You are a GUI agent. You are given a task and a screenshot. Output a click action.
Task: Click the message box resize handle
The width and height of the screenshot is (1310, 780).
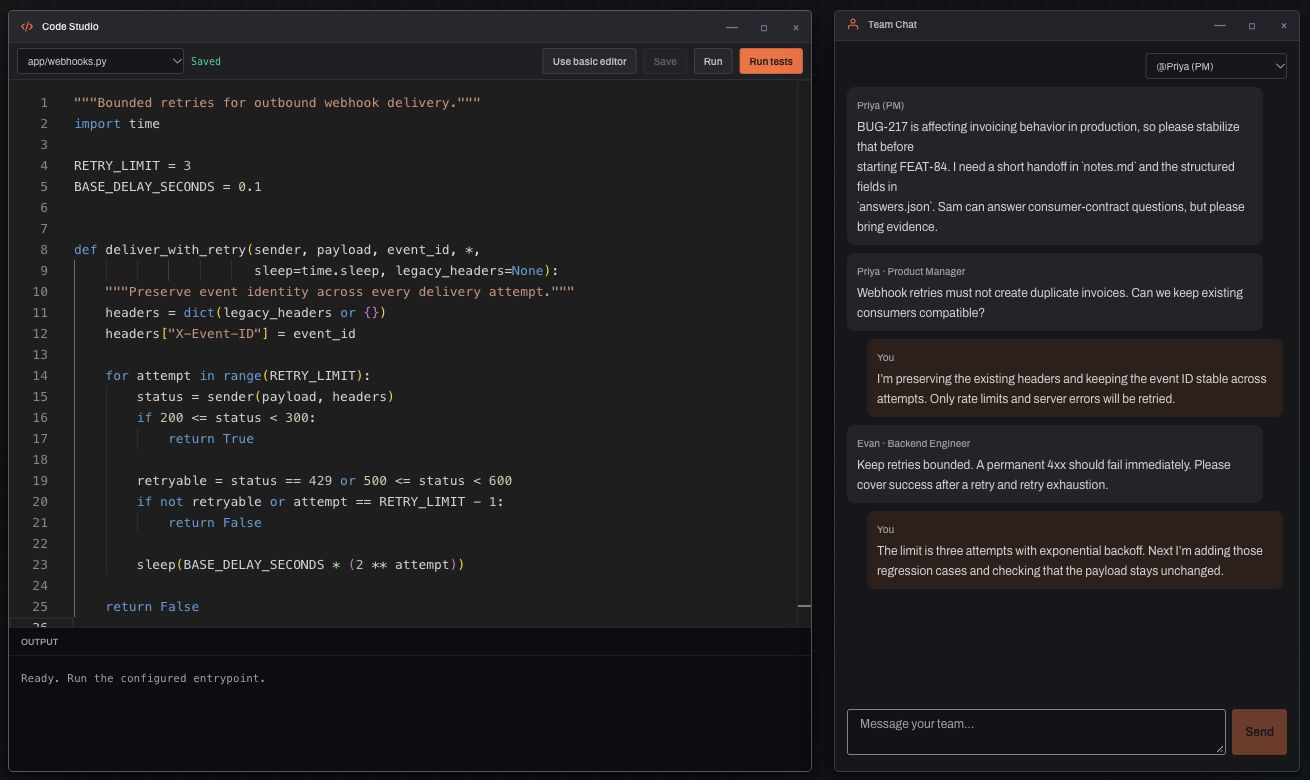pos(1219,747)
